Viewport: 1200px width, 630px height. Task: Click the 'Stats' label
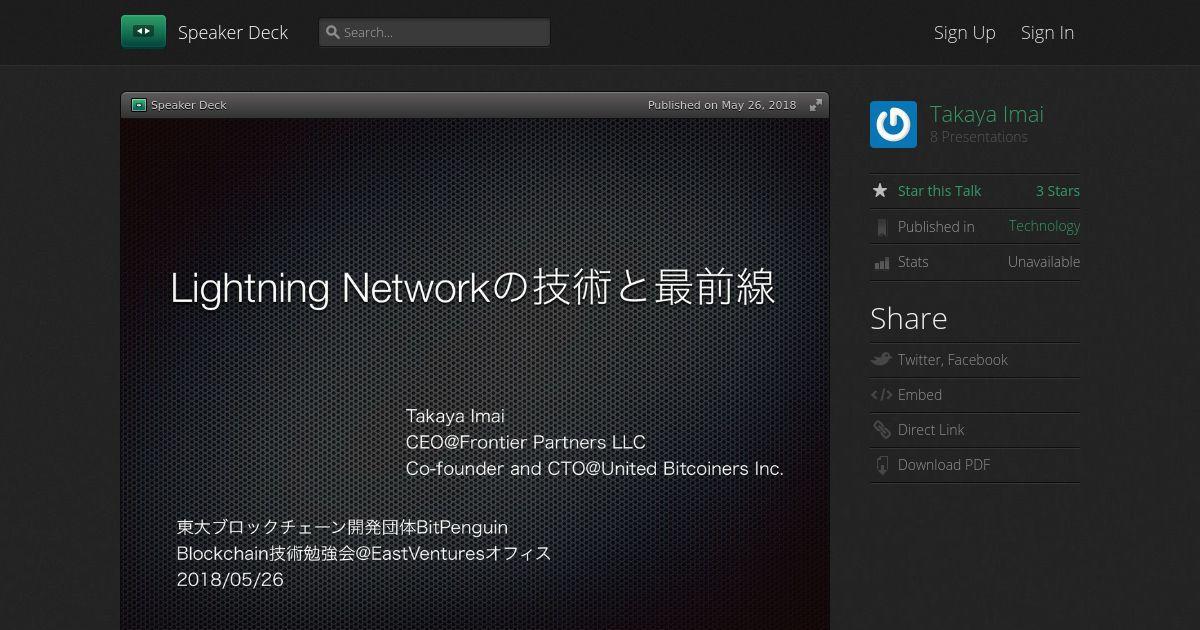(913, 262)
